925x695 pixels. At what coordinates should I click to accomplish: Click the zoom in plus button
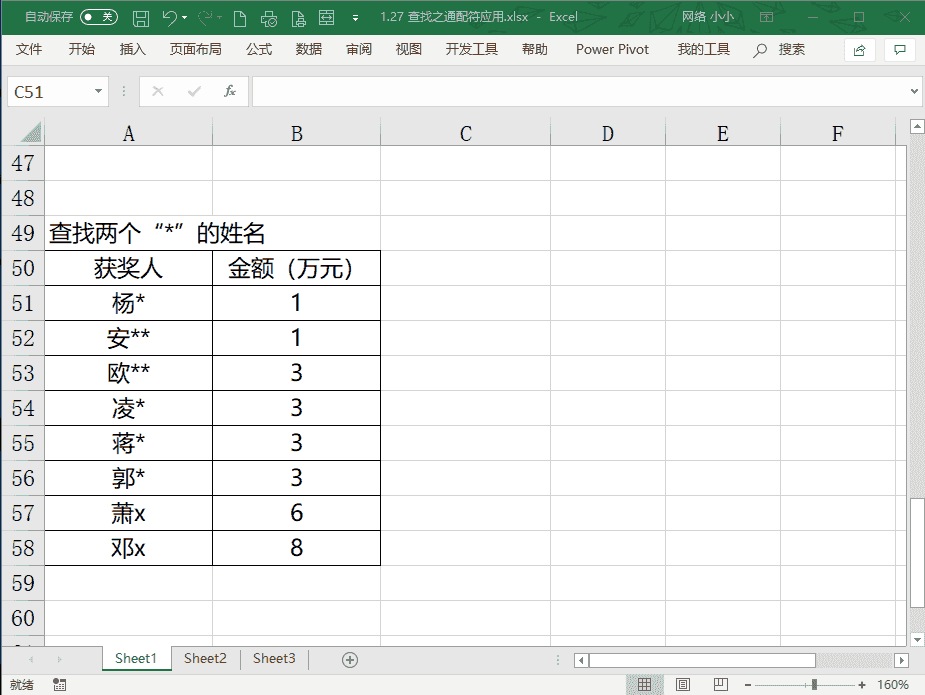click(x=862, y=685)
